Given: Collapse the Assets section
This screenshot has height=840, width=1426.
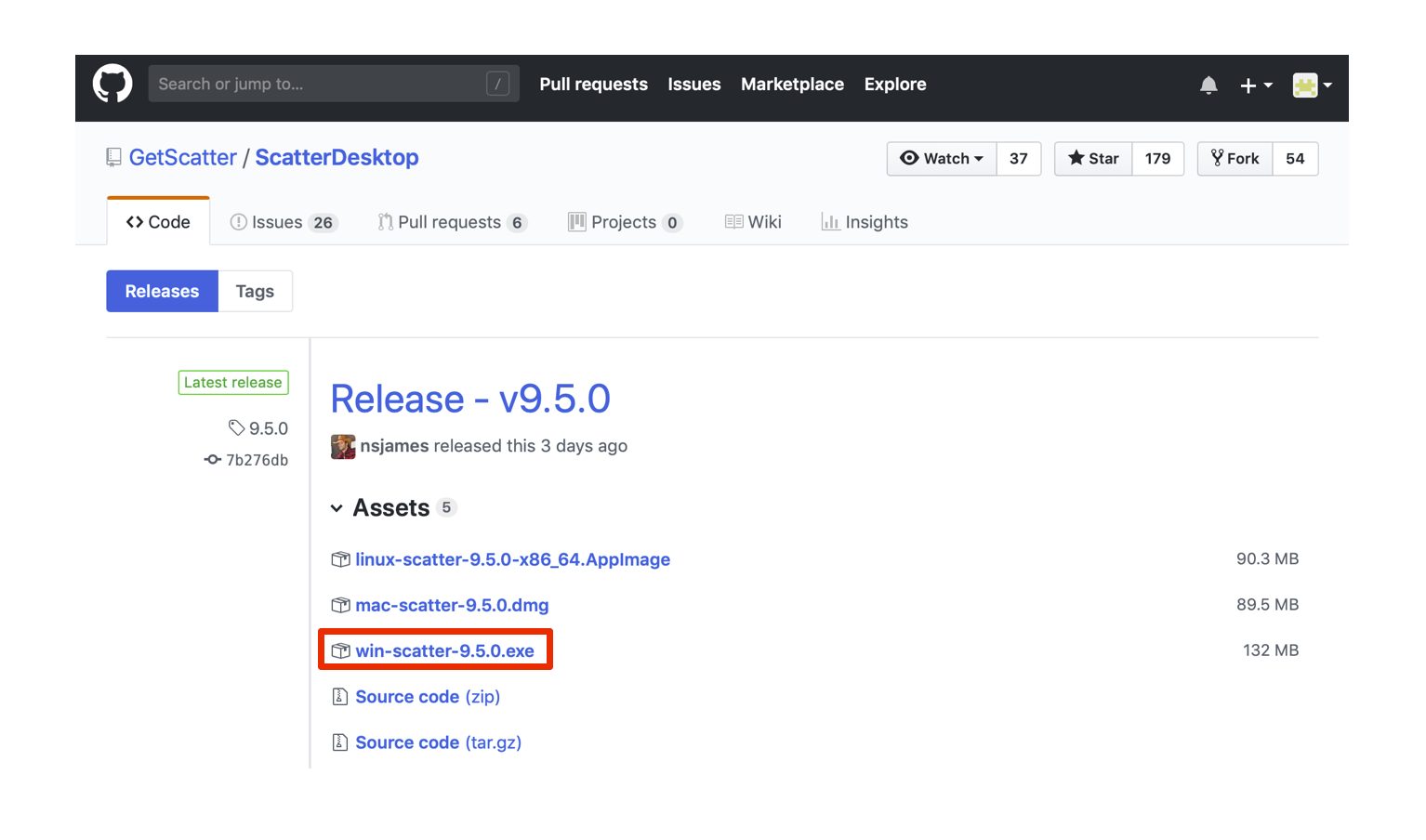Looking at the screenshot, I should pyautogui.click(x=337, y=508).
